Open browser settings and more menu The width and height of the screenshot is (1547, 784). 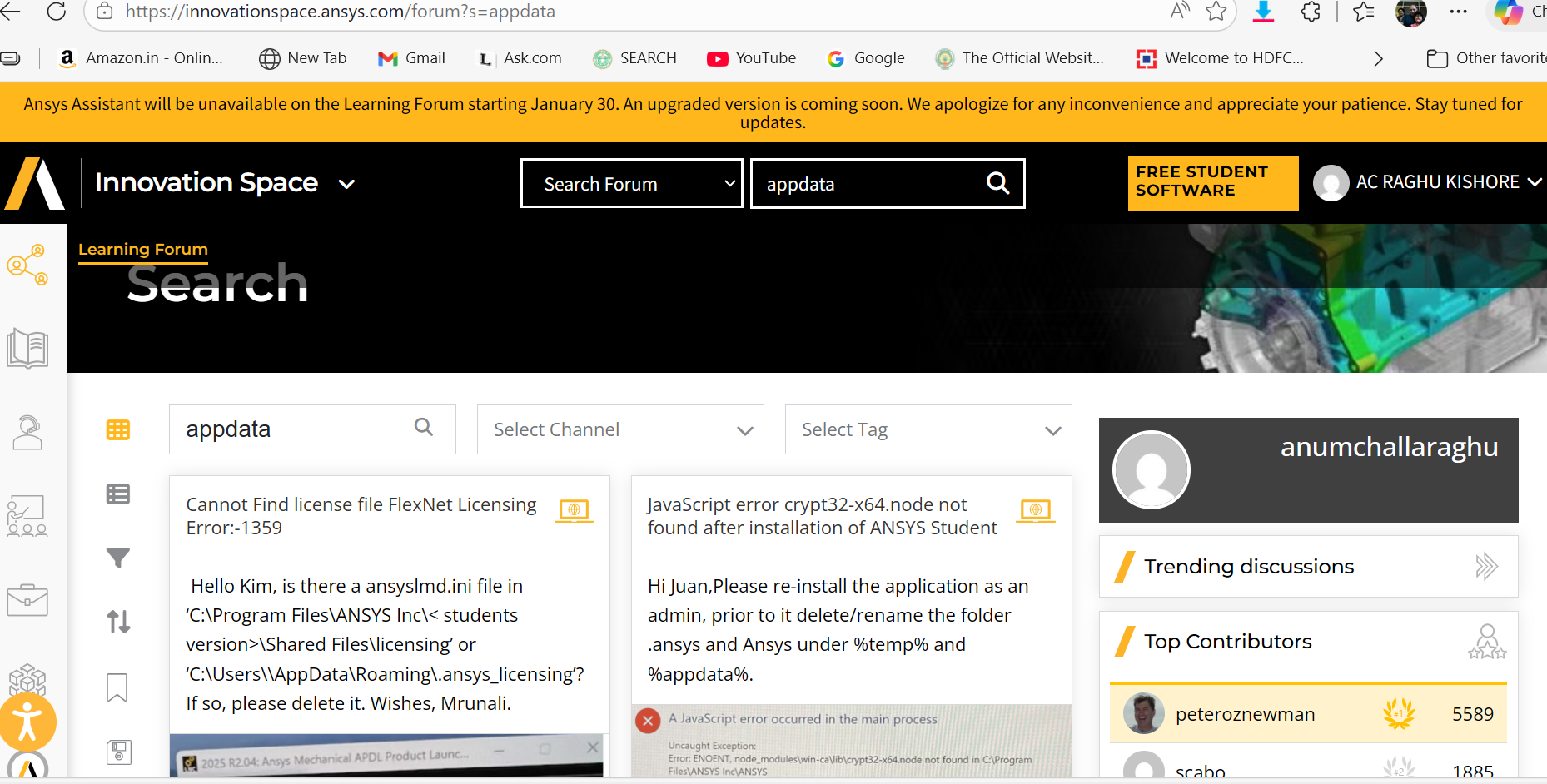click(1459, 12)
